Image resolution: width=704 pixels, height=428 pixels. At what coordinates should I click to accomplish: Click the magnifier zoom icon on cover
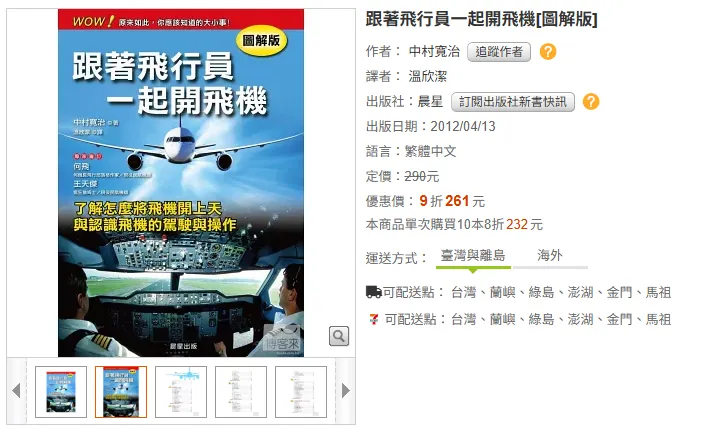tap(339, 336)
